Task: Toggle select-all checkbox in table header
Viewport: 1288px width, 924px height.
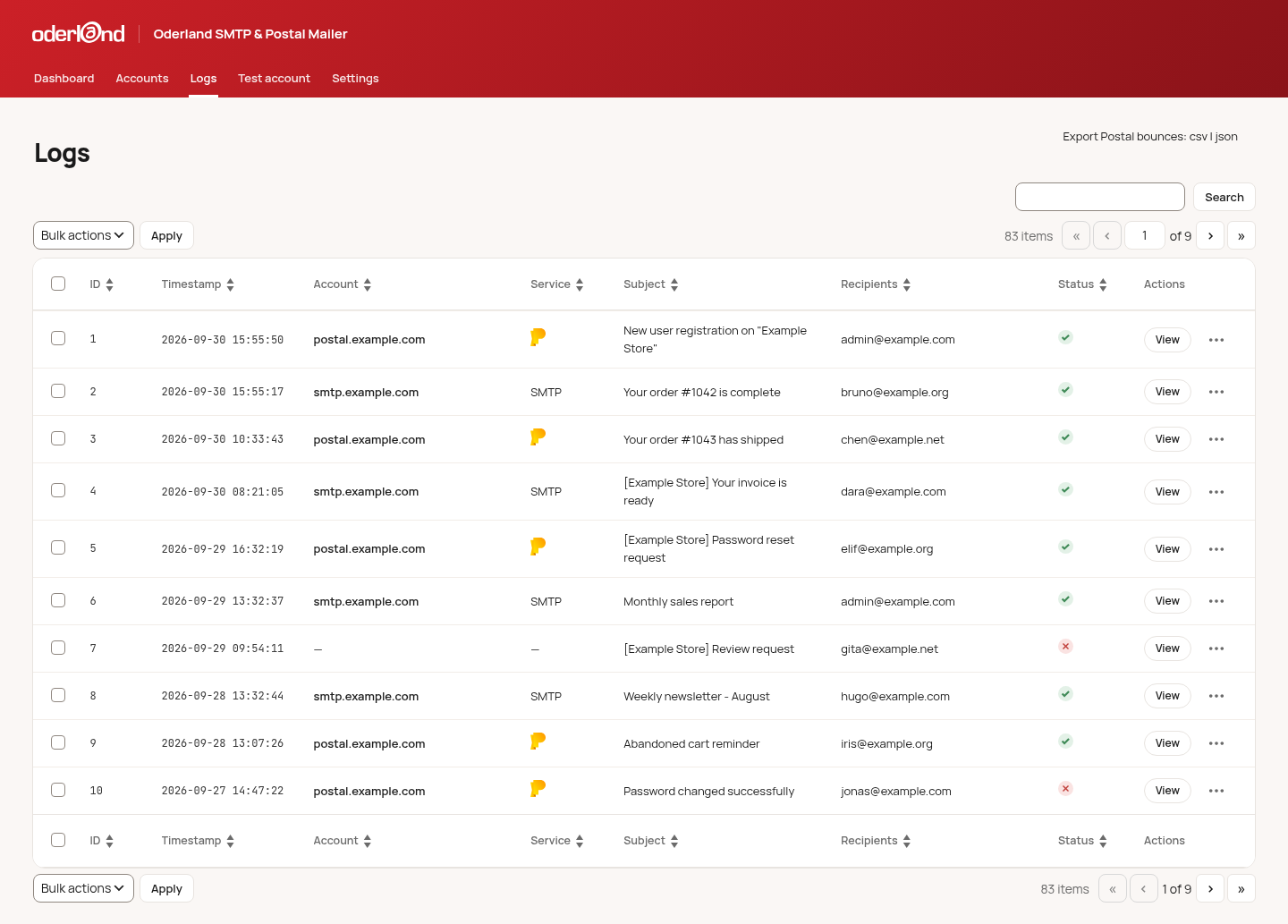Action: point(58,284)
